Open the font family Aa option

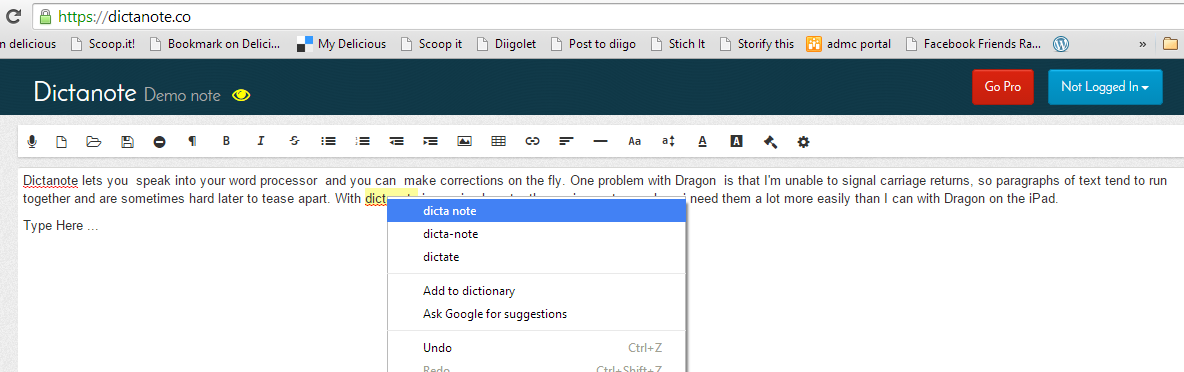coord(634,141)
